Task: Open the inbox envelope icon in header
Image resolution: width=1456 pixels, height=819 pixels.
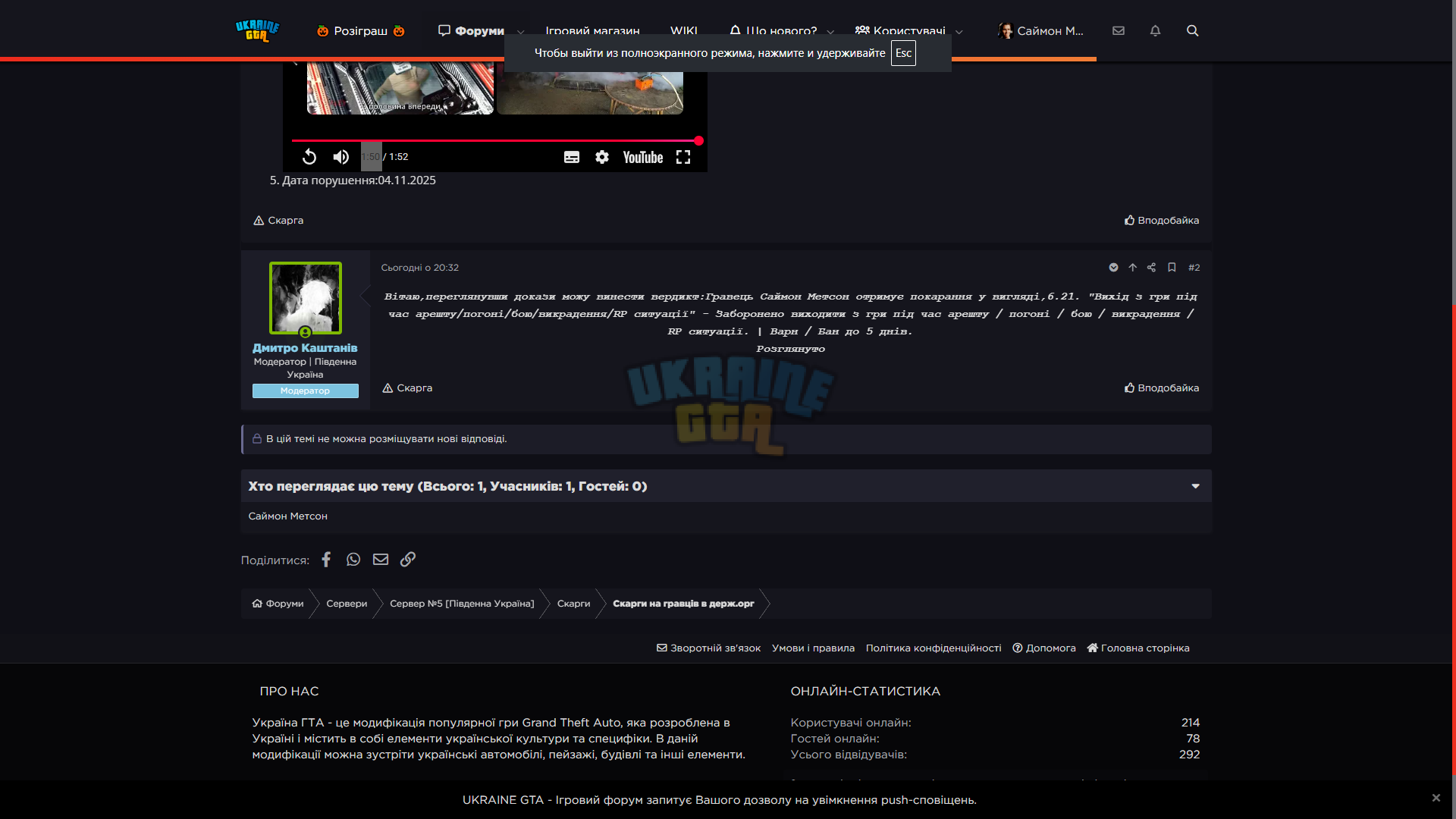Action: (1119, 30)
